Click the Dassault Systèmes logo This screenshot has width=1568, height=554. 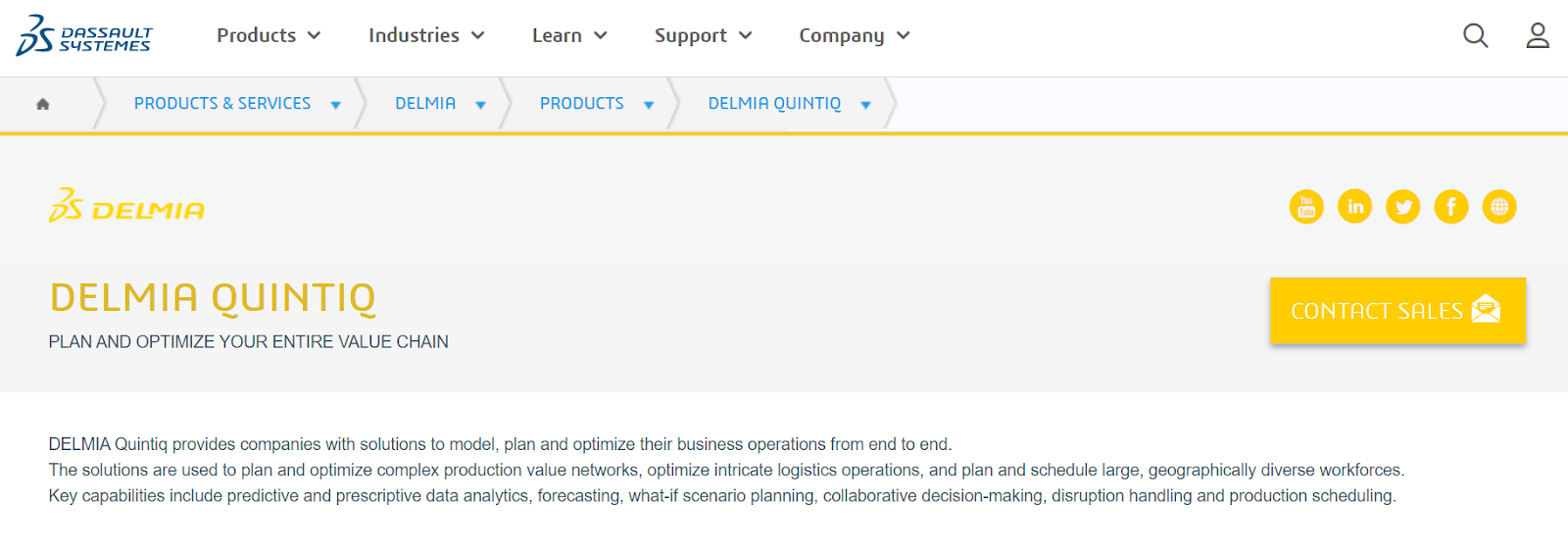click(x=84, y=36)
